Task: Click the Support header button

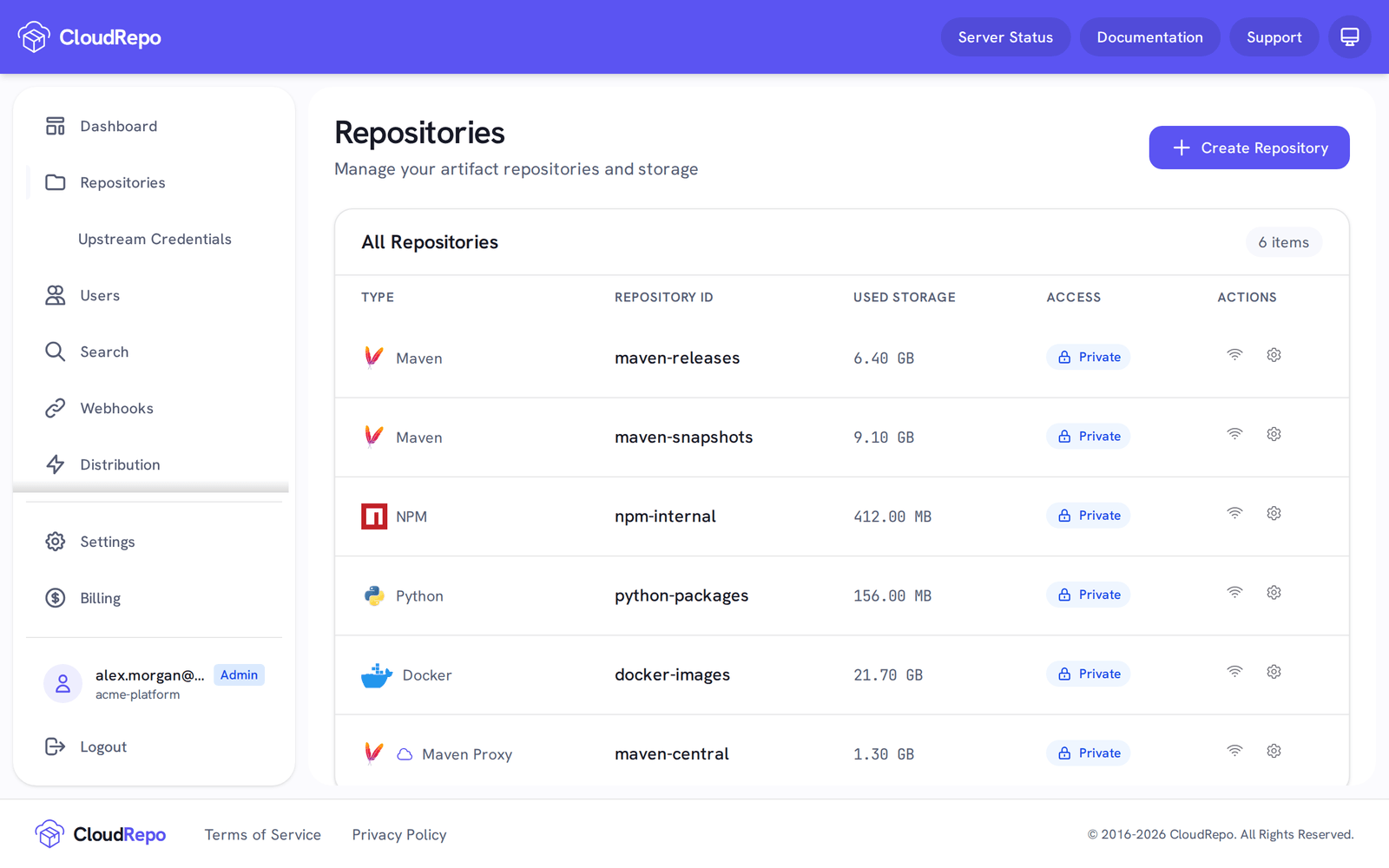Action: click(1274, 37)
